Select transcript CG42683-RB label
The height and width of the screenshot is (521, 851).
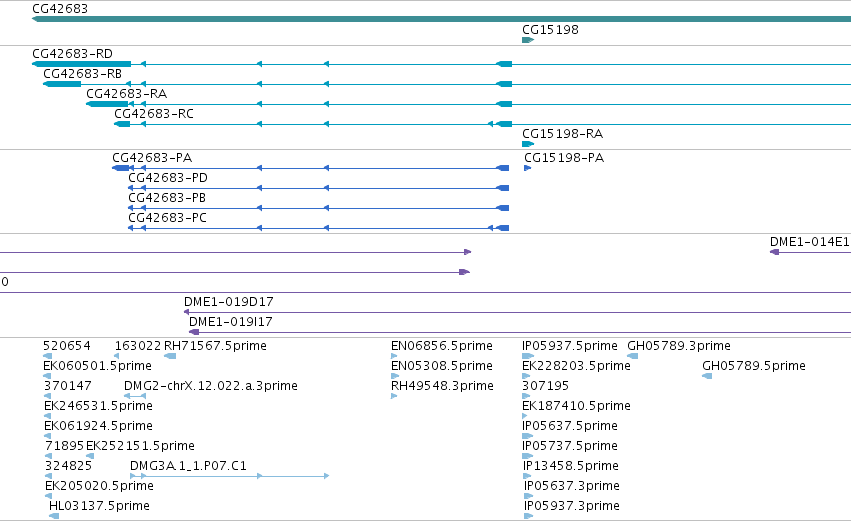click(x=82, y=74)
